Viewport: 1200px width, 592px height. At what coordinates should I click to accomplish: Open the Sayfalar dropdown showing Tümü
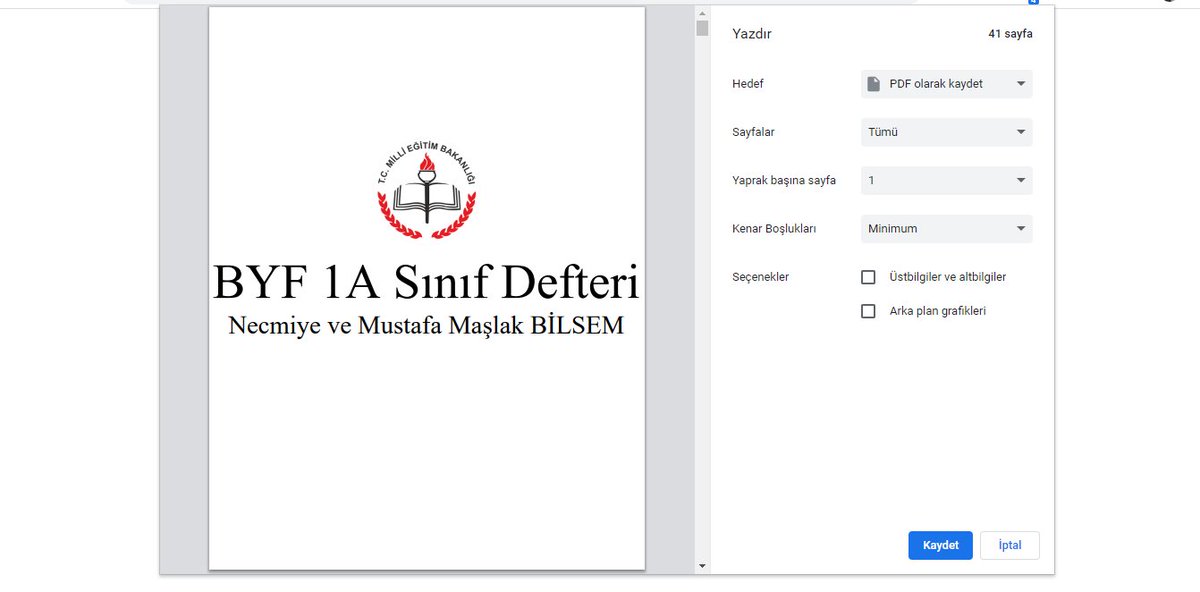[946, 132]
